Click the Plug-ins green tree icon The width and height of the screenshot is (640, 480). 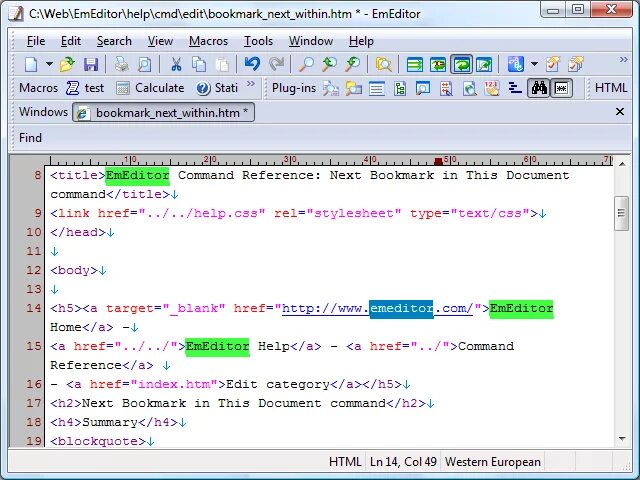pyautogui.click(x=400, y=88)
